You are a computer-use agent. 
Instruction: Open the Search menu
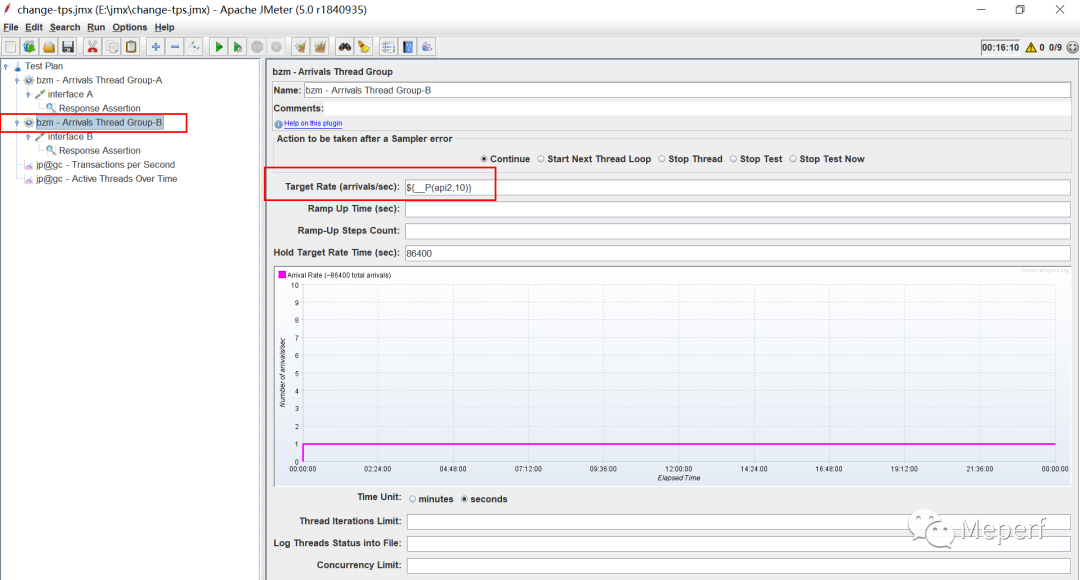click(65, 28)
